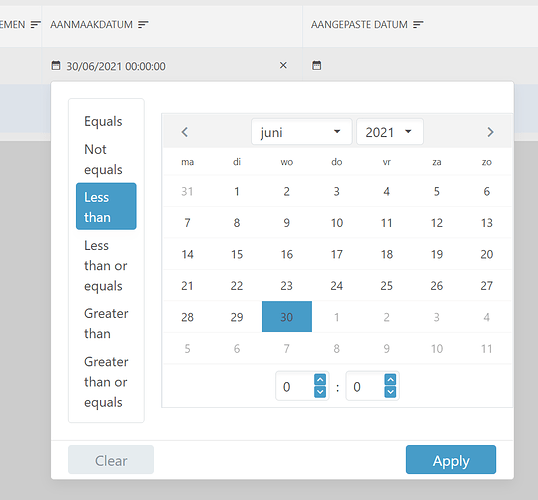538x500 pixels.
Task: Click the sort icon next to AANGEPASTE DATUM
Action: (418, 24)
